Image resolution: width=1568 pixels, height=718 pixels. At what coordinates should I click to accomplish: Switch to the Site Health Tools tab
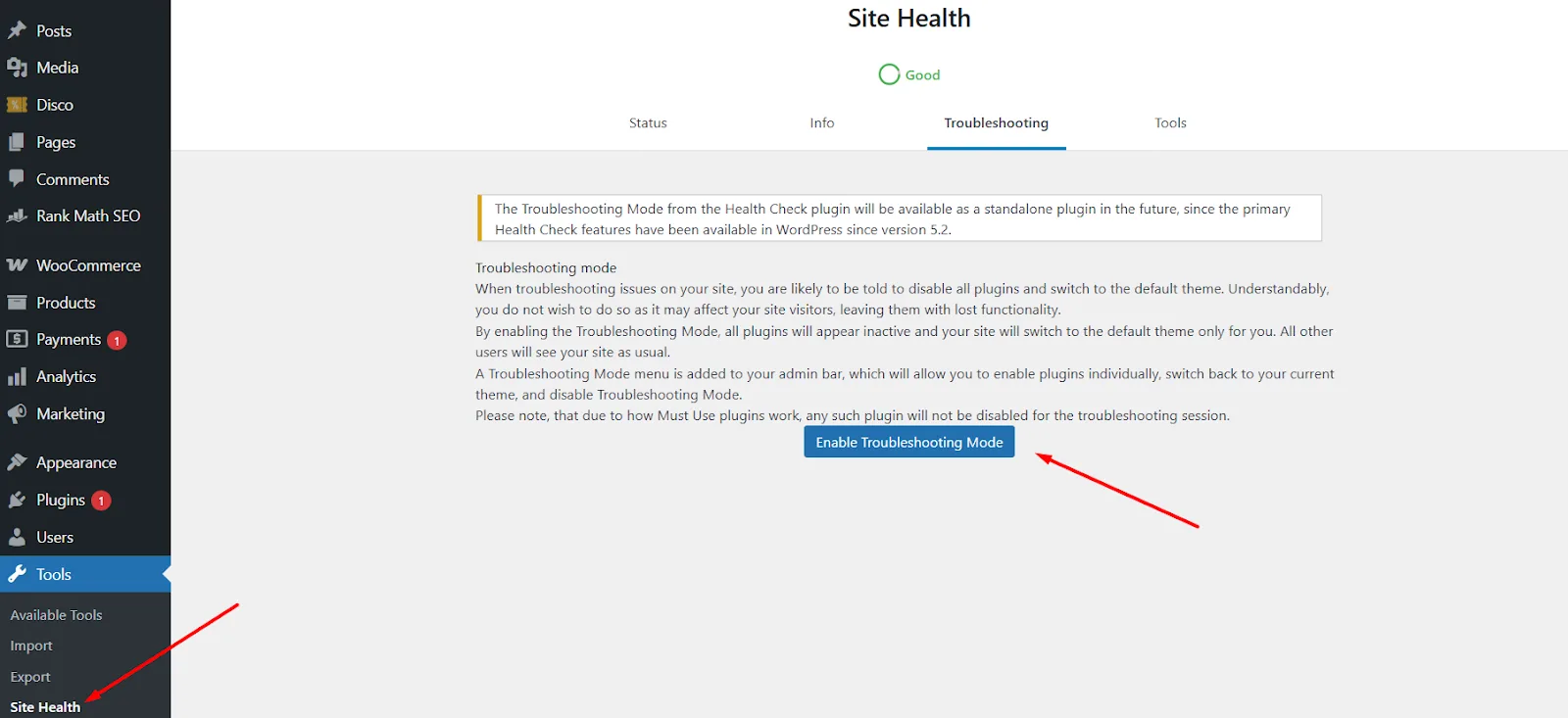pos(1170,122)
